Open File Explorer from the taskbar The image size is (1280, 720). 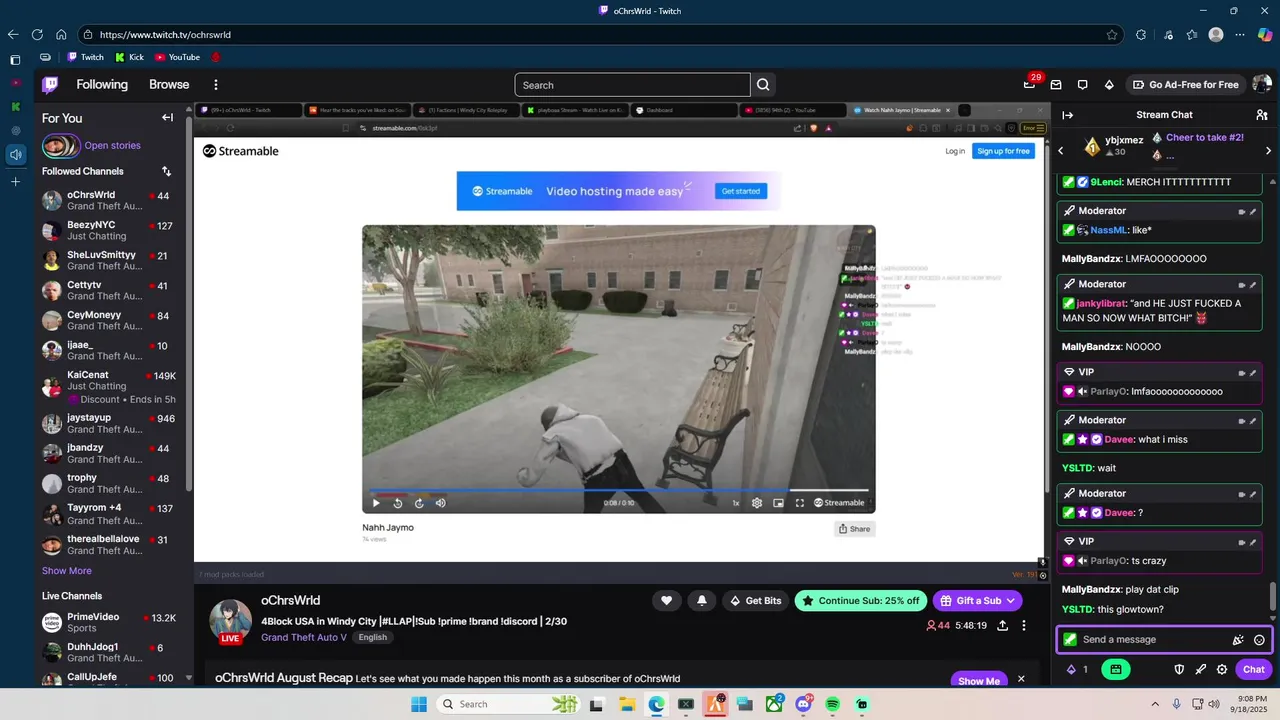coord(626,704)
